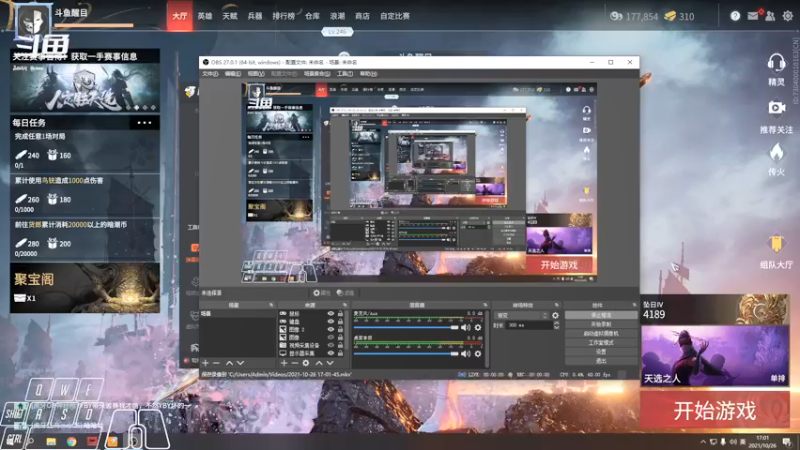800x450 pixels.
Task: Toggle lock on 显示器采集 source
Action: pyautogui.click(x=340, y=353)
